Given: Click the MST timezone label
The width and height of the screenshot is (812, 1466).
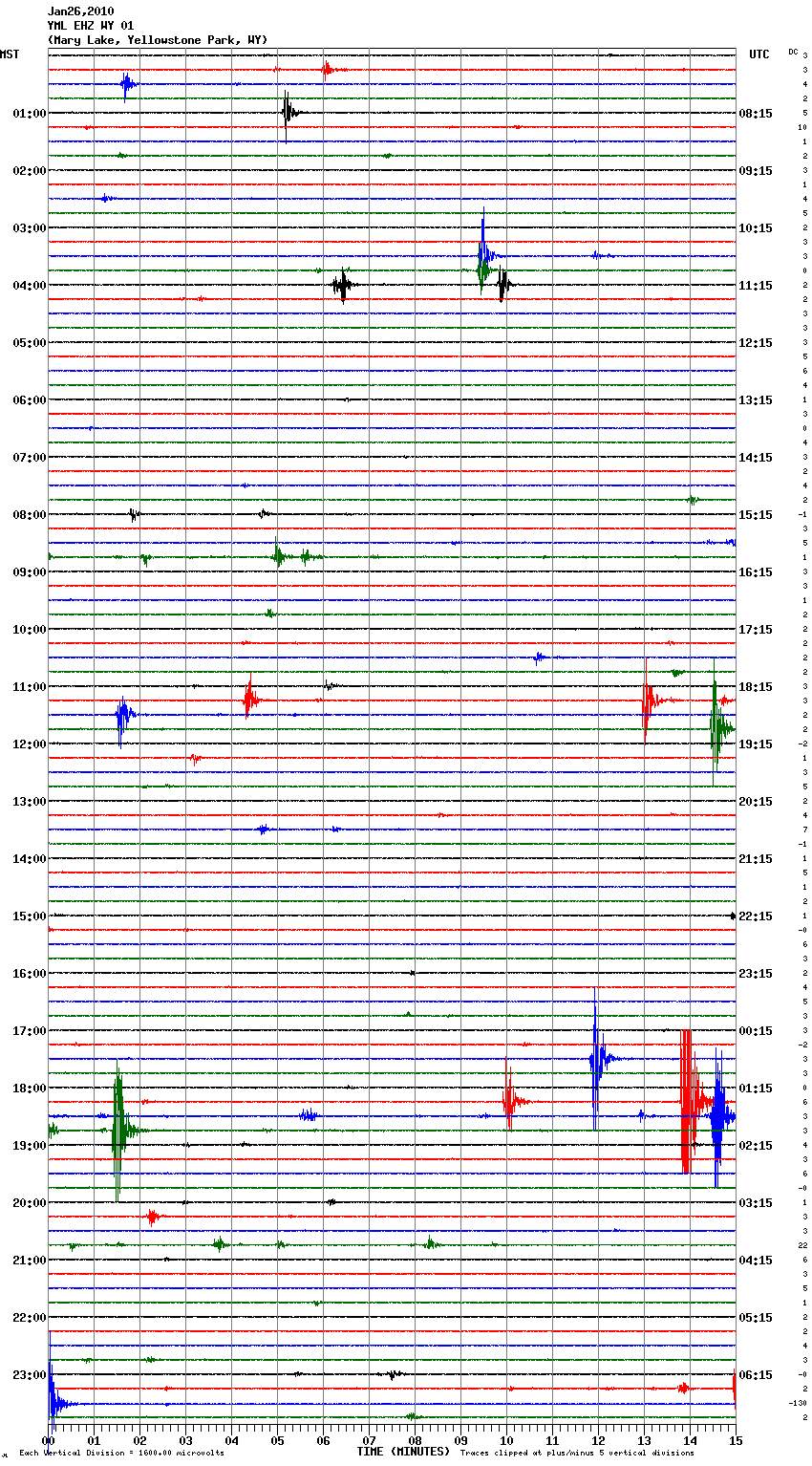Looking at the screenshot, I should (x=10, y=54).
